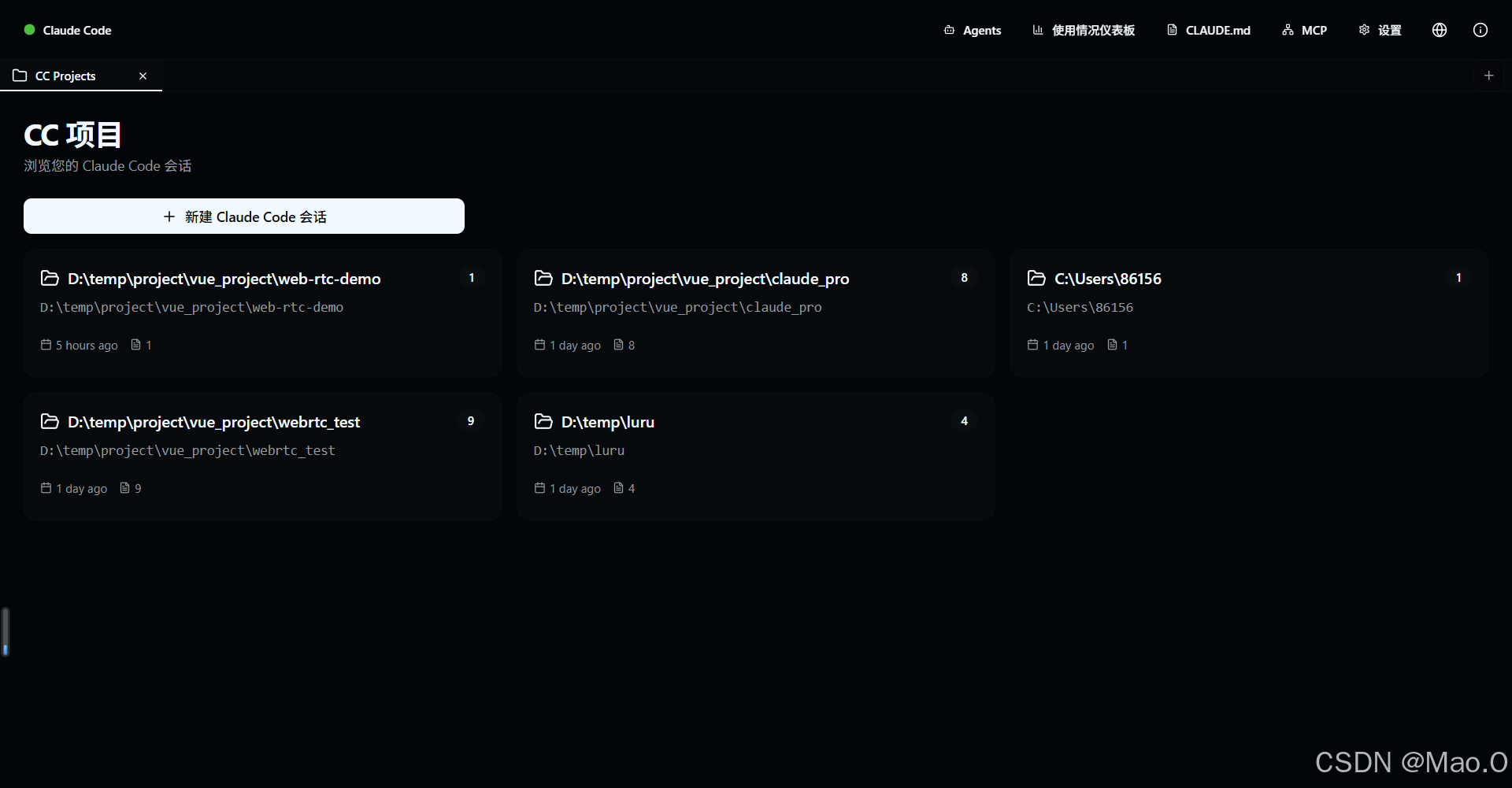Open the CLAUDE.md editor

pyautogui.click(x=1209, y=30)
